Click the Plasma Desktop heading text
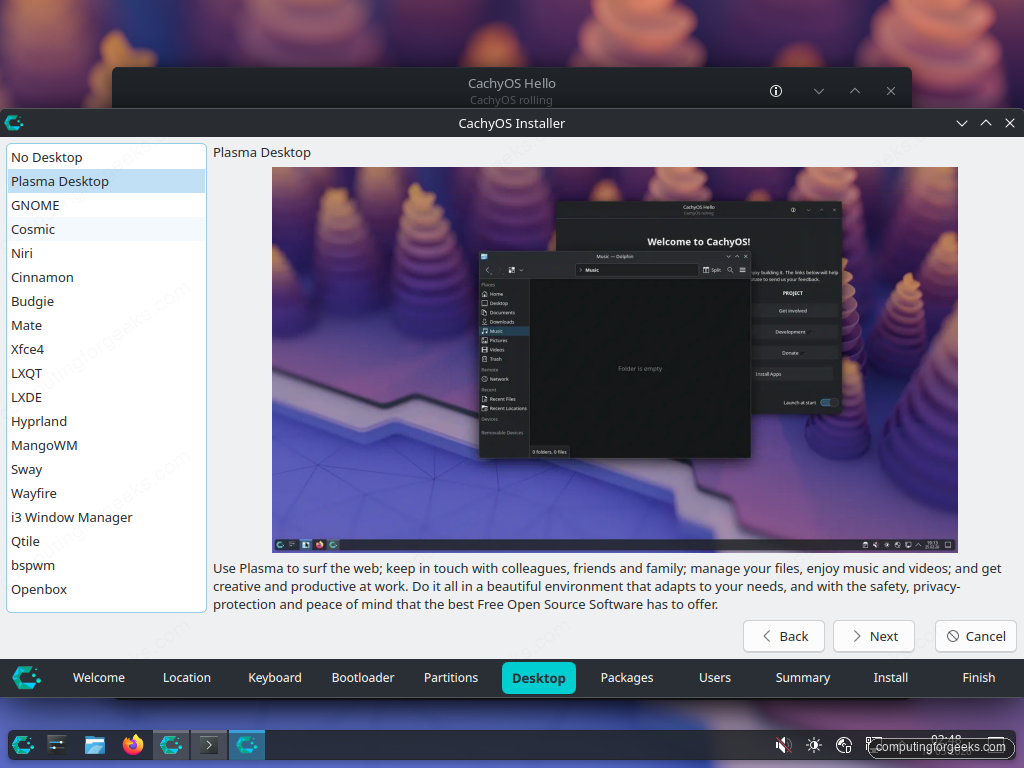 (x=262, y=153)
